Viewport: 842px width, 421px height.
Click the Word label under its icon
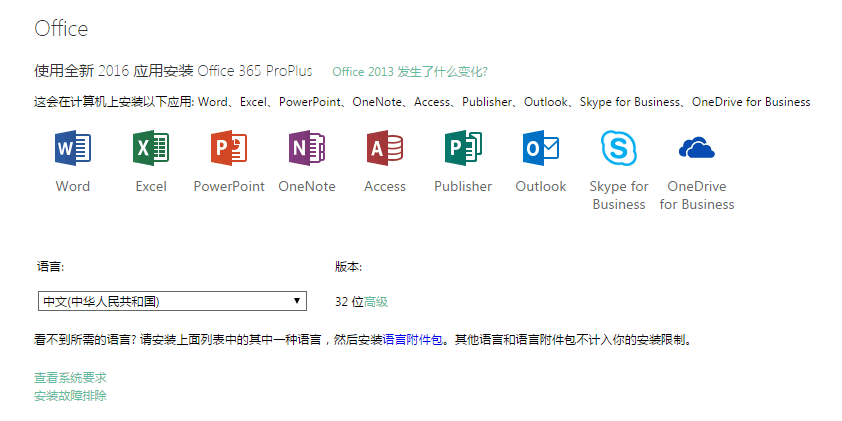click(x=72, y=186)
